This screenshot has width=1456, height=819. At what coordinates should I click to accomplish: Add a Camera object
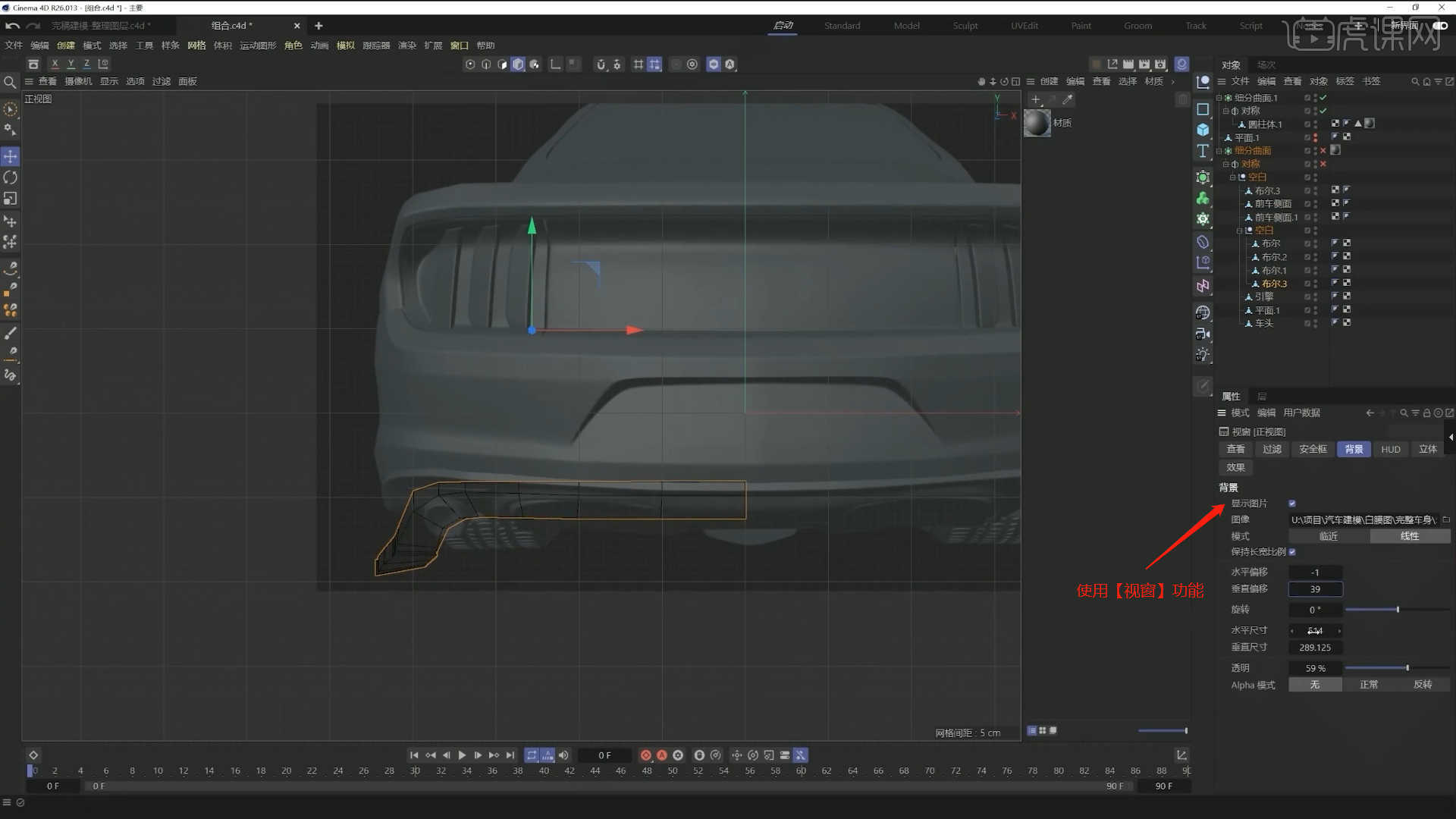pyautogui.click(x=1203, y=334)
